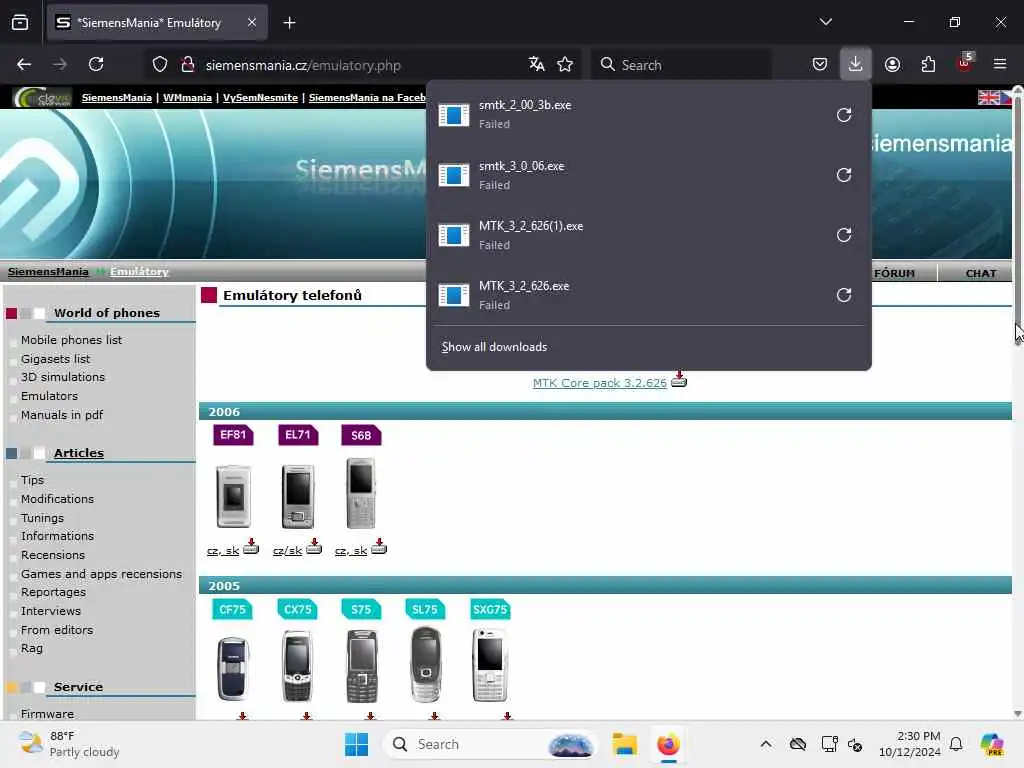Click the SXG75 phone label
Screen dimensions: 1024x768
pyautogui.click(x=490, y=609)
